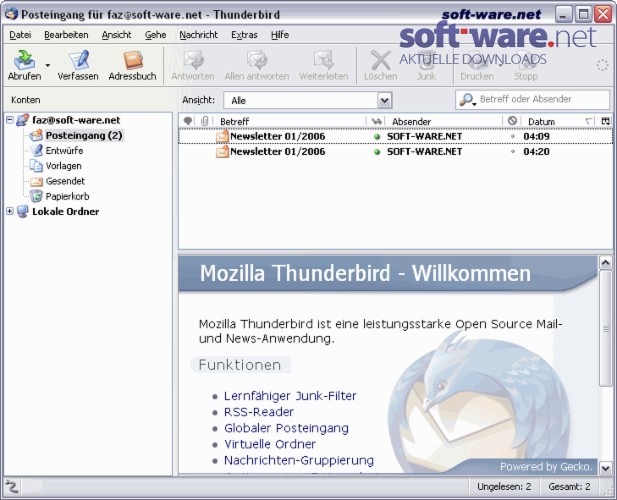Click the Abrufen get-mail icon
The height and width of the screenshot is (500, 617).
tap(24, 60)
